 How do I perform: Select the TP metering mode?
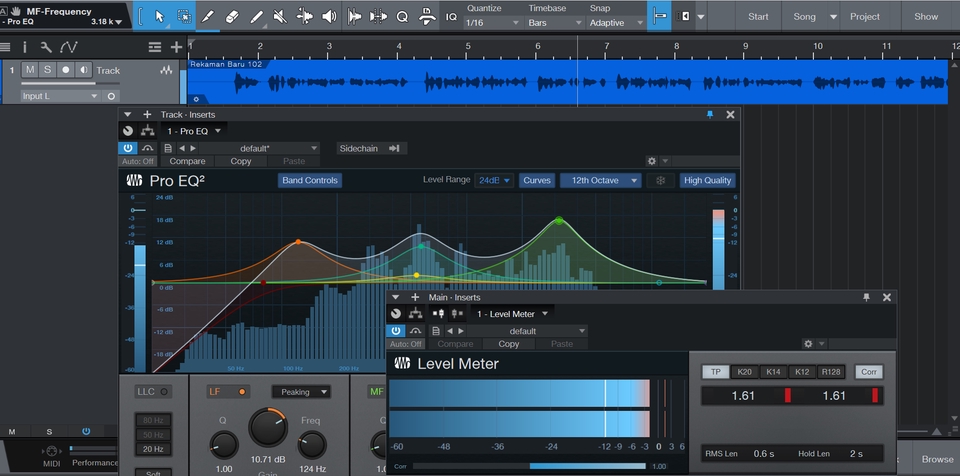pyautogui.click(x=716, y=371)
